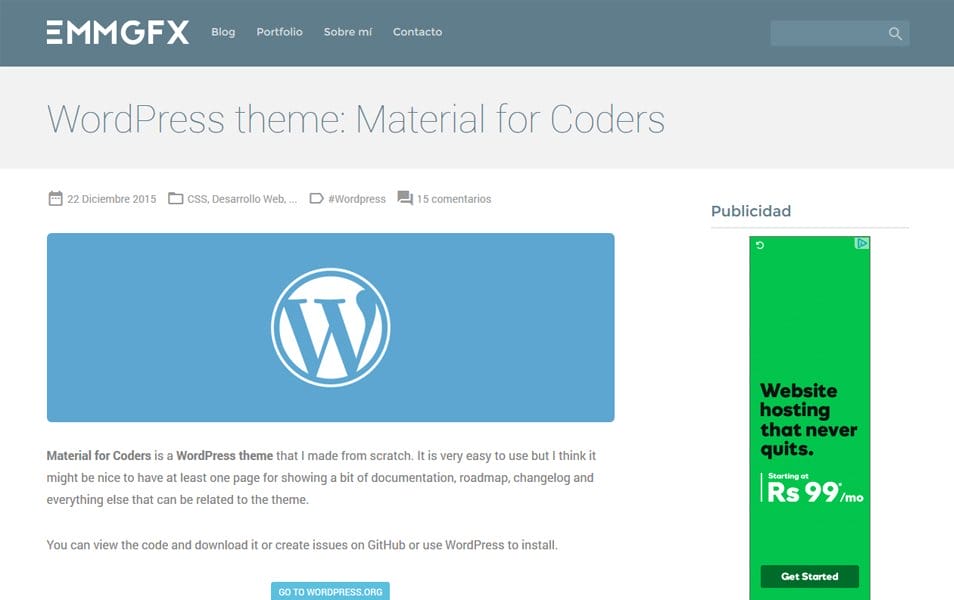The image size is (954, 600).
Task: Click the WordPress logo featured image
Action: [330, 327]
